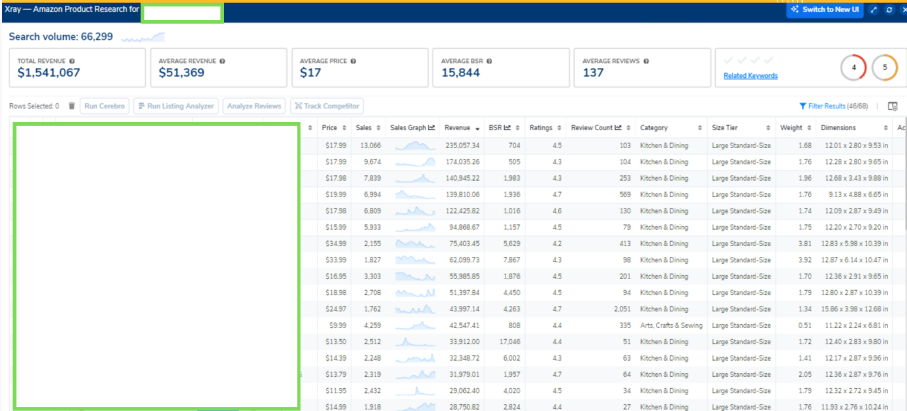Sort by Dimensions using its sort arrows
The image size is (907, 411).
click(x=886, y=128)
